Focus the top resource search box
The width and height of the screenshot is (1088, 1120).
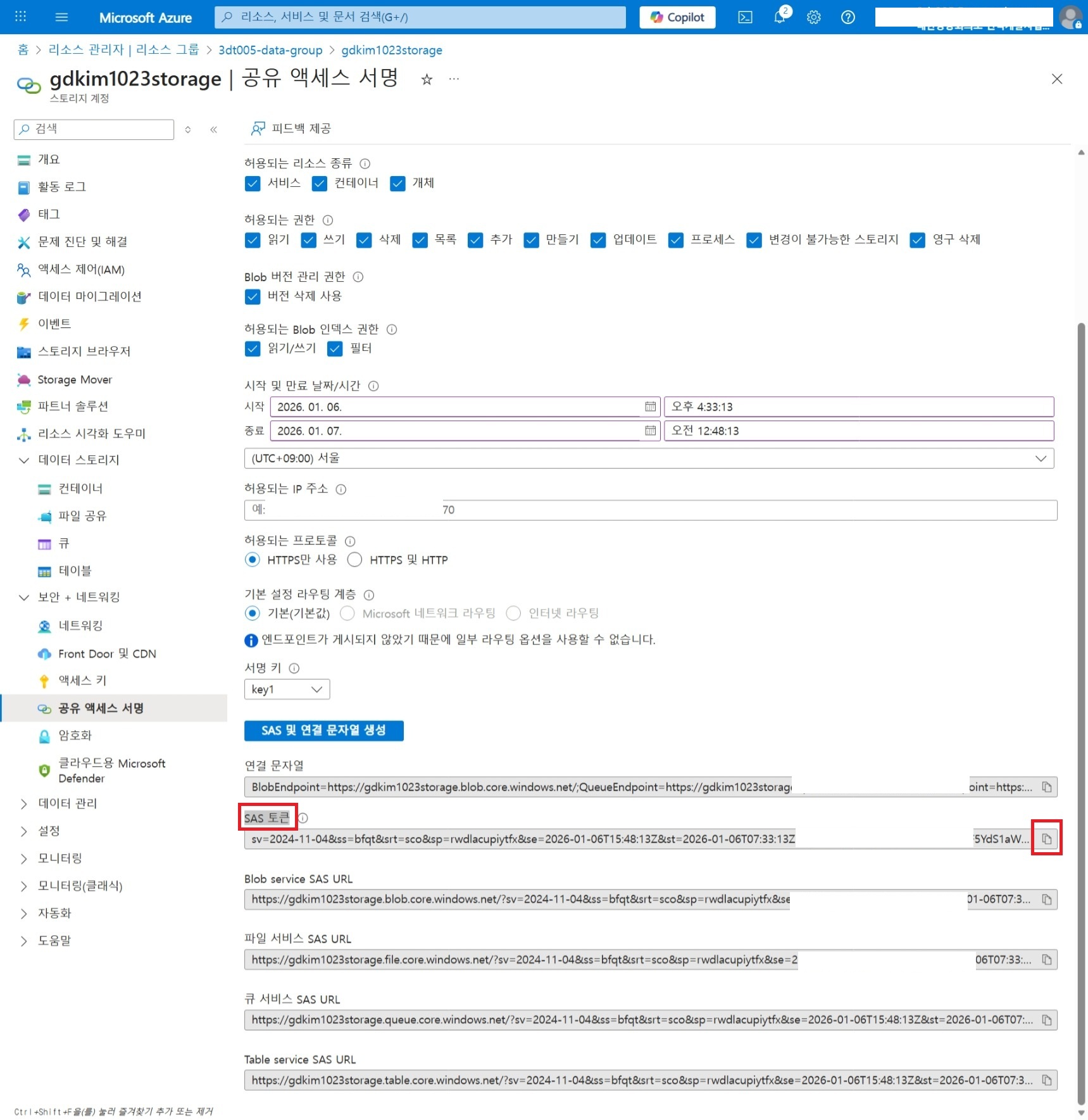tap(420, 17)
